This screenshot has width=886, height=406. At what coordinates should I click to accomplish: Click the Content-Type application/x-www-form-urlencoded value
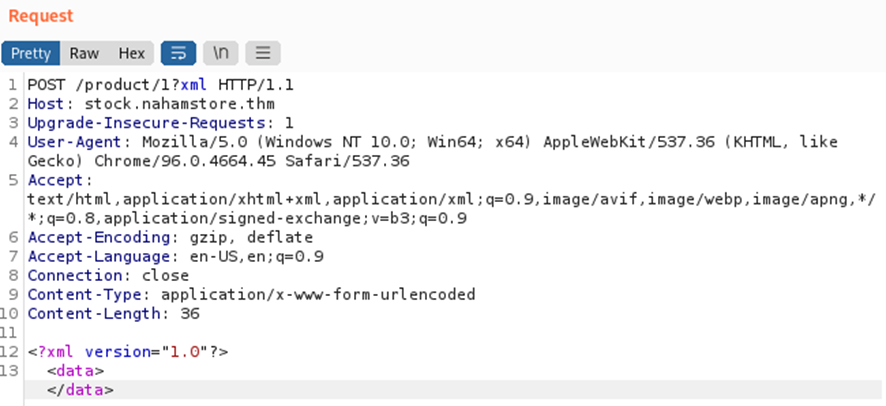pos(318,294)
